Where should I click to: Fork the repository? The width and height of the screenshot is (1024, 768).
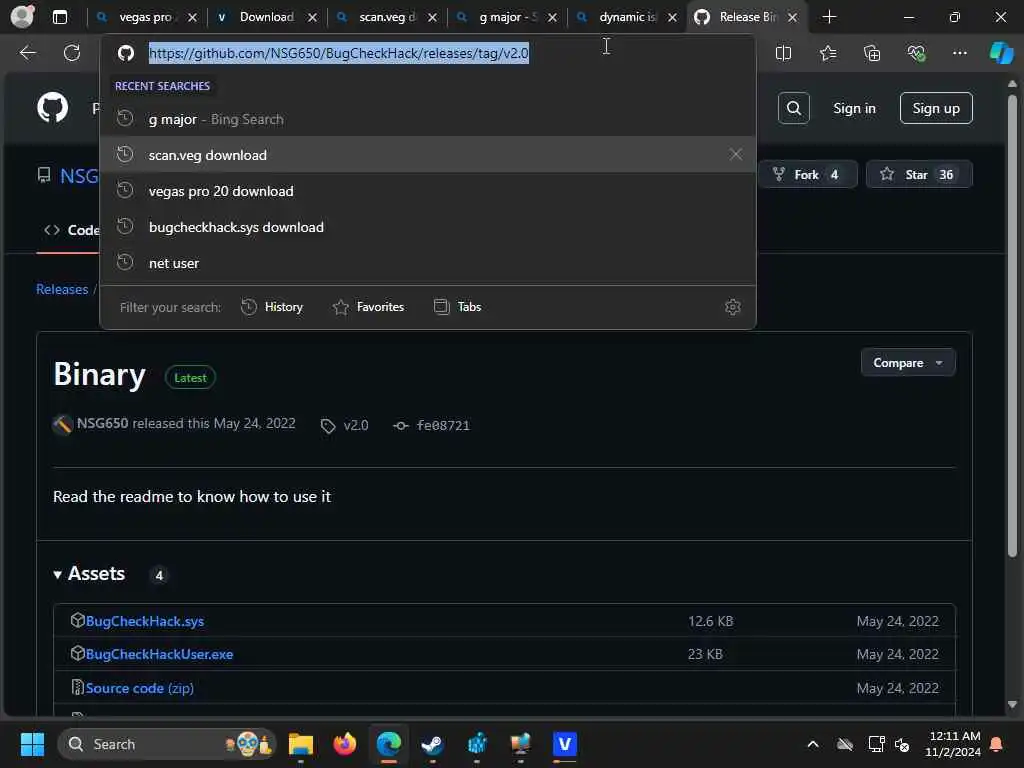pos(807,174)
